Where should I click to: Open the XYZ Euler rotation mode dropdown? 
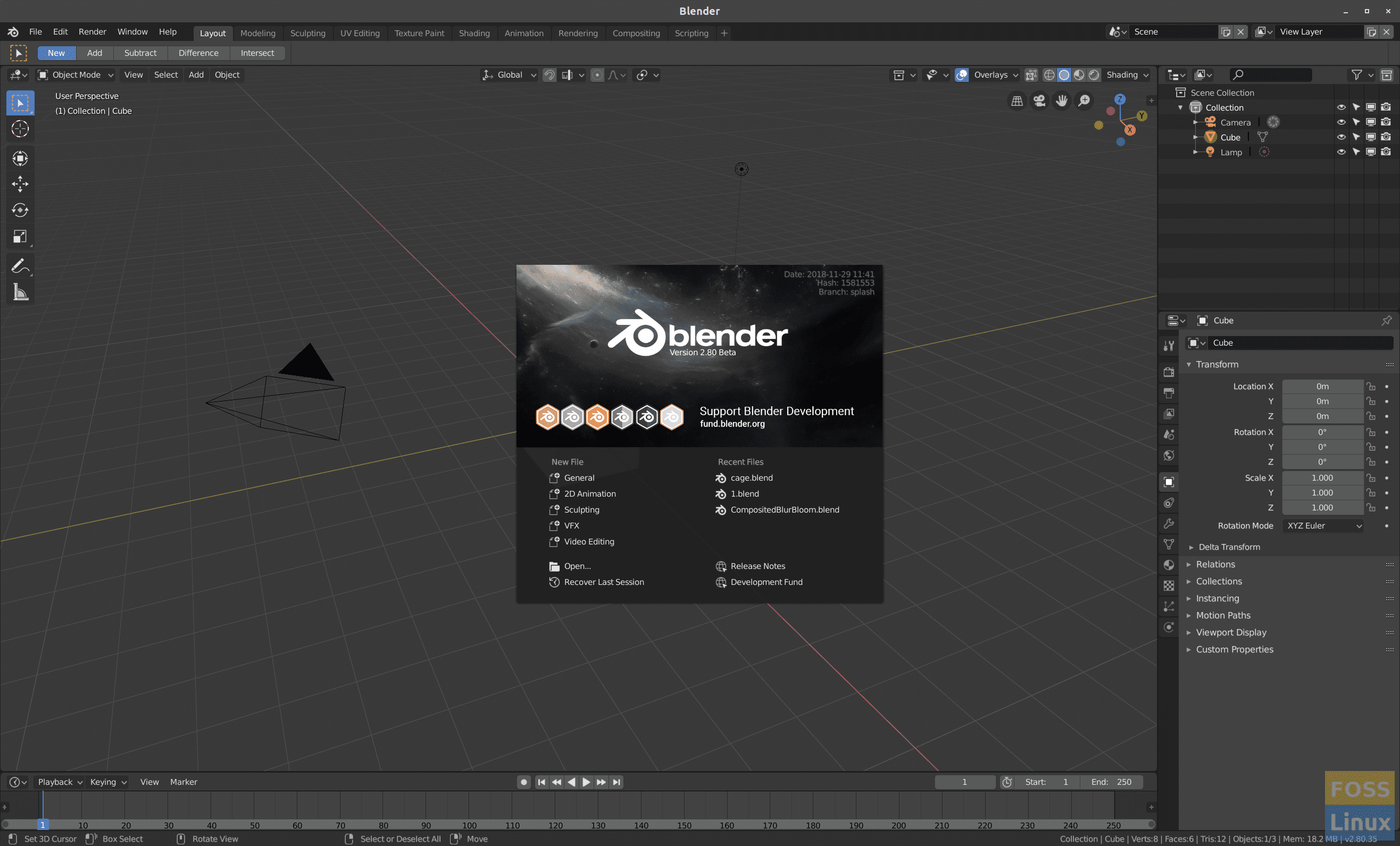tap(1323, 525)
